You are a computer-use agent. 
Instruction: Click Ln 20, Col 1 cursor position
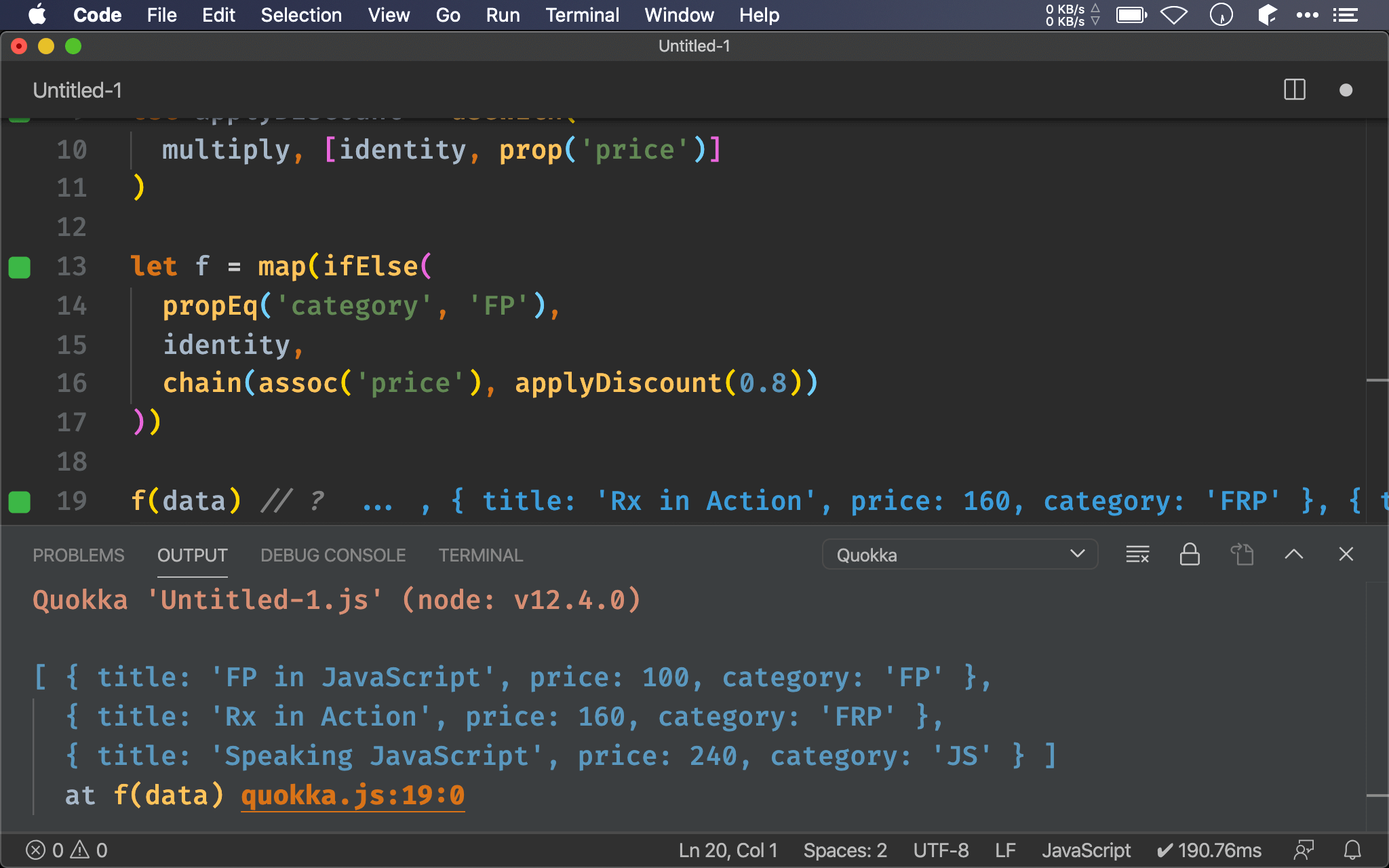(x=728, y=850)
